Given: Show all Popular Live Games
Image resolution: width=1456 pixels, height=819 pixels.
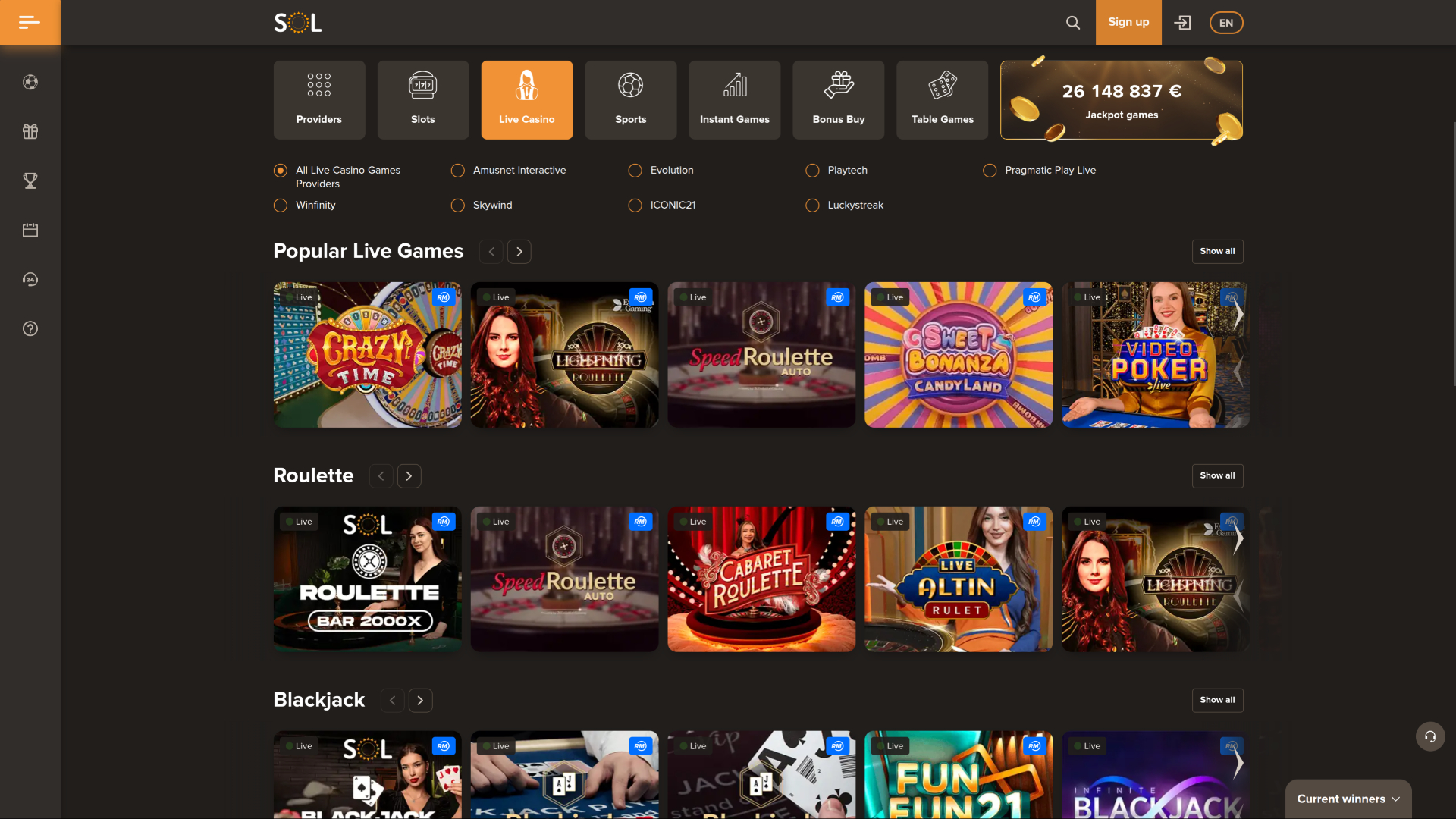Looking at the screenshot, I should pos(1217,251).
